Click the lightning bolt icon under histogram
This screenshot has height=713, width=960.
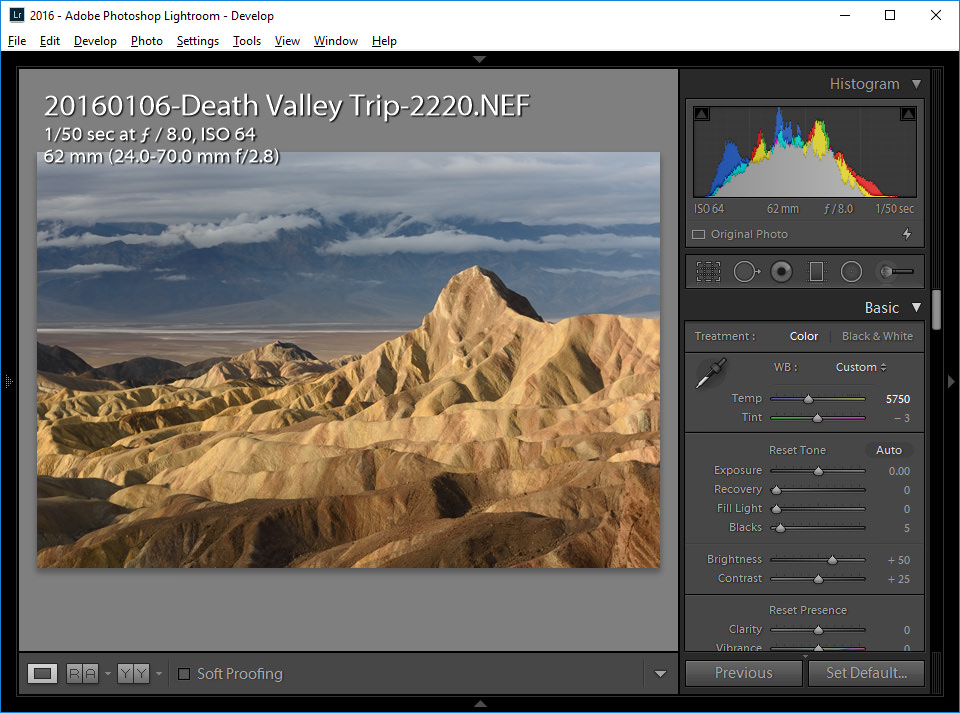pyautogui.click(x=907, y=234)
